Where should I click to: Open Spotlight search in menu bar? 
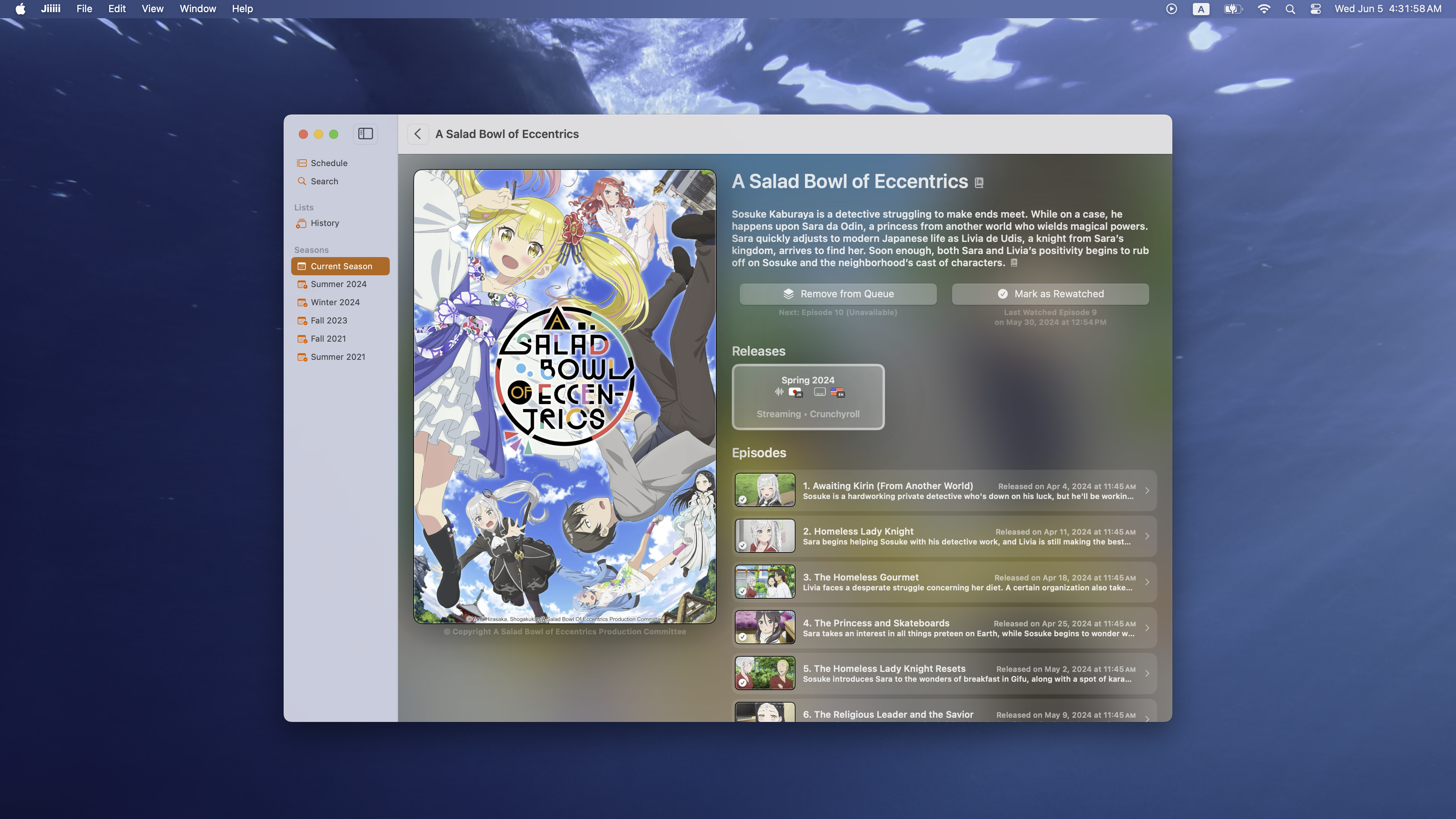[x=1290, y=9]
